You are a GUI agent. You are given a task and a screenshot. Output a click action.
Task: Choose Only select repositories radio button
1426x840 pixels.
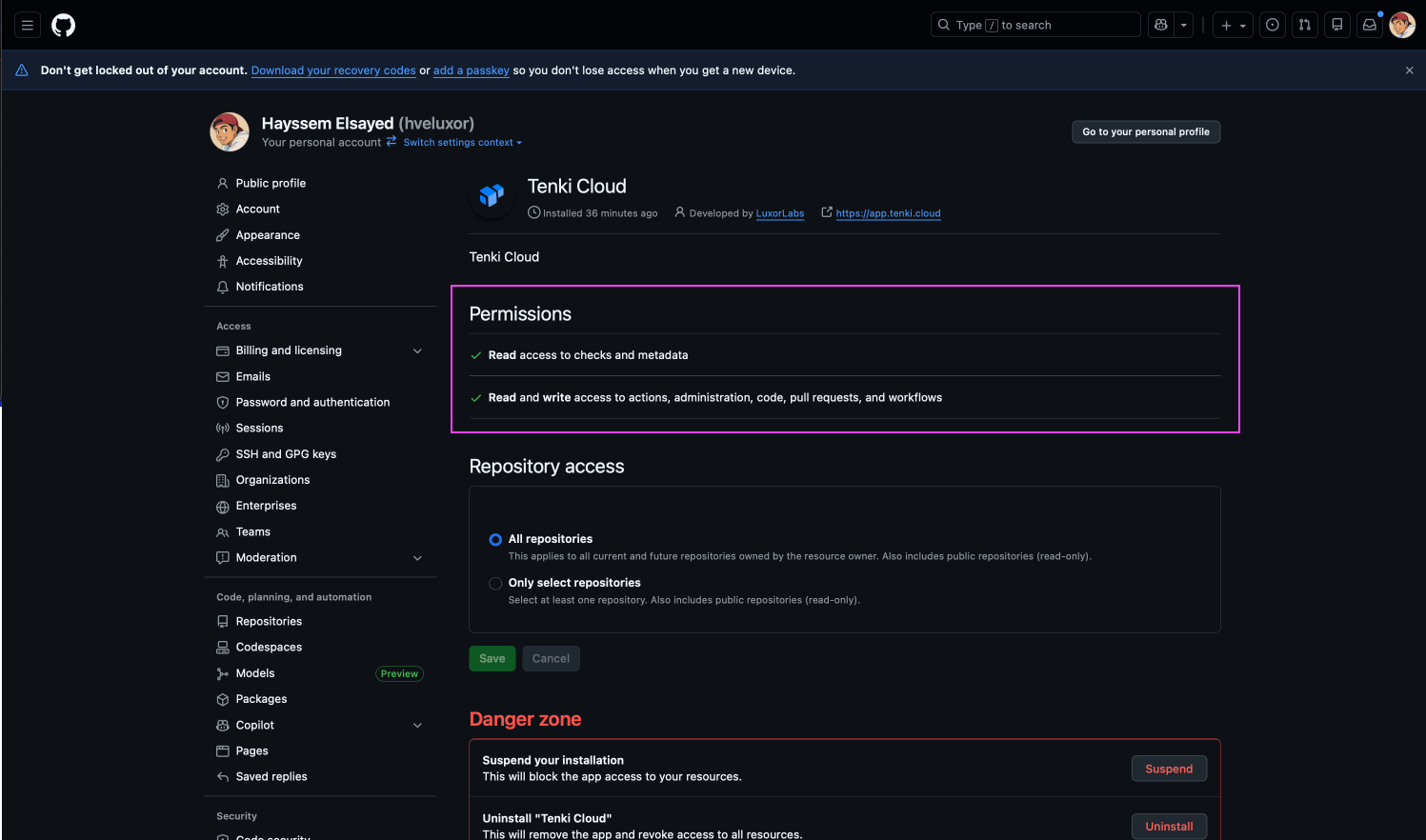pos(495,584)
